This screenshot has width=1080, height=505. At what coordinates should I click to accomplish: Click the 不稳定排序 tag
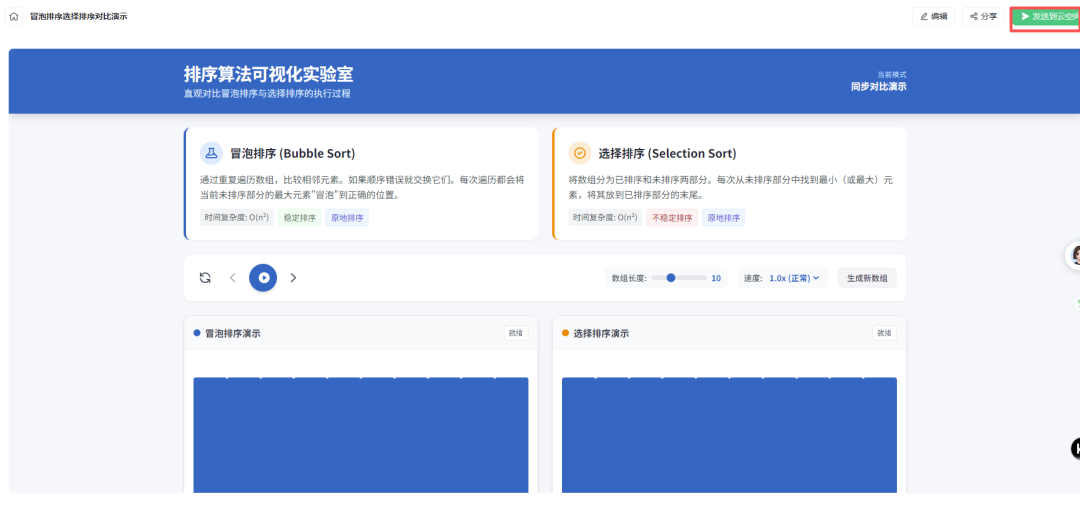pos(672,218)
